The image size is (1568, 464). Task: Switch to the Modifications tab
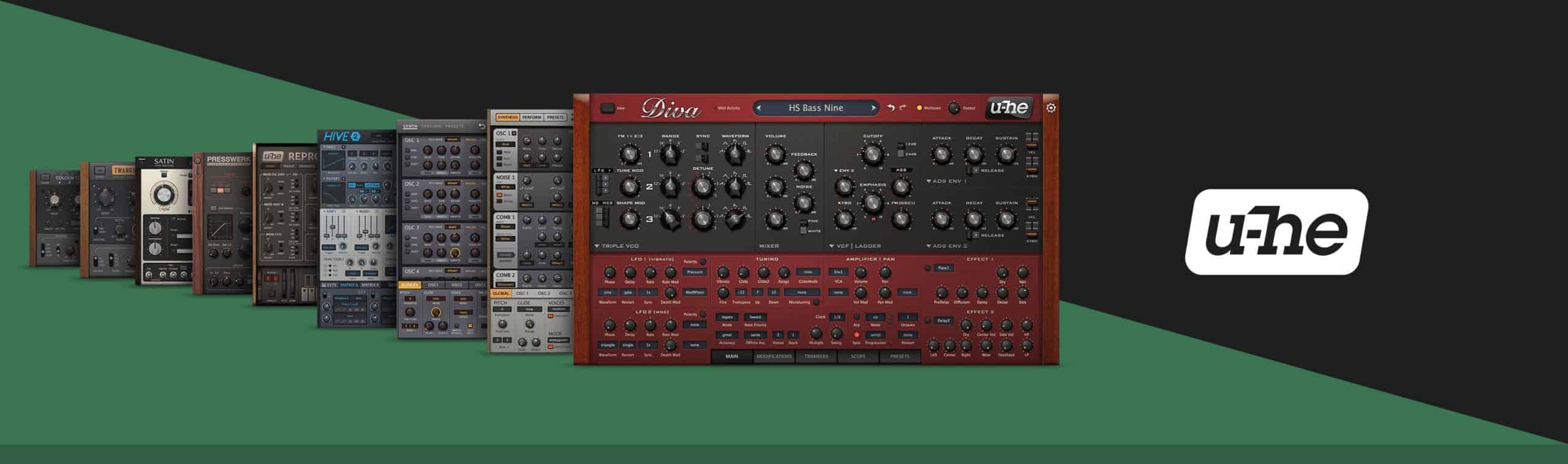774,356
